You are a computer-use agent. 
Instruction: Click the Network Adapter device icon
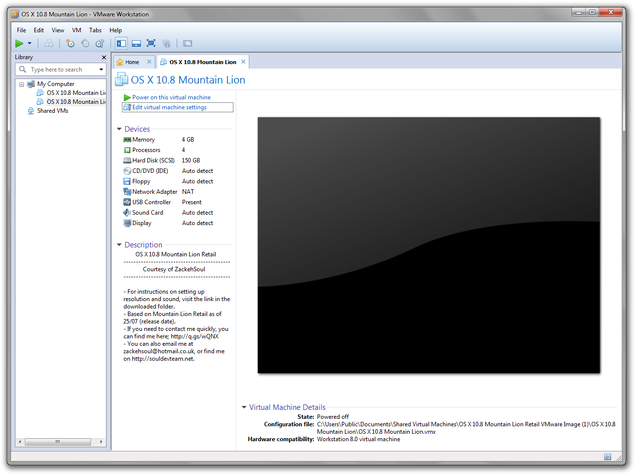pyautogui.click(x=127, y=192)
